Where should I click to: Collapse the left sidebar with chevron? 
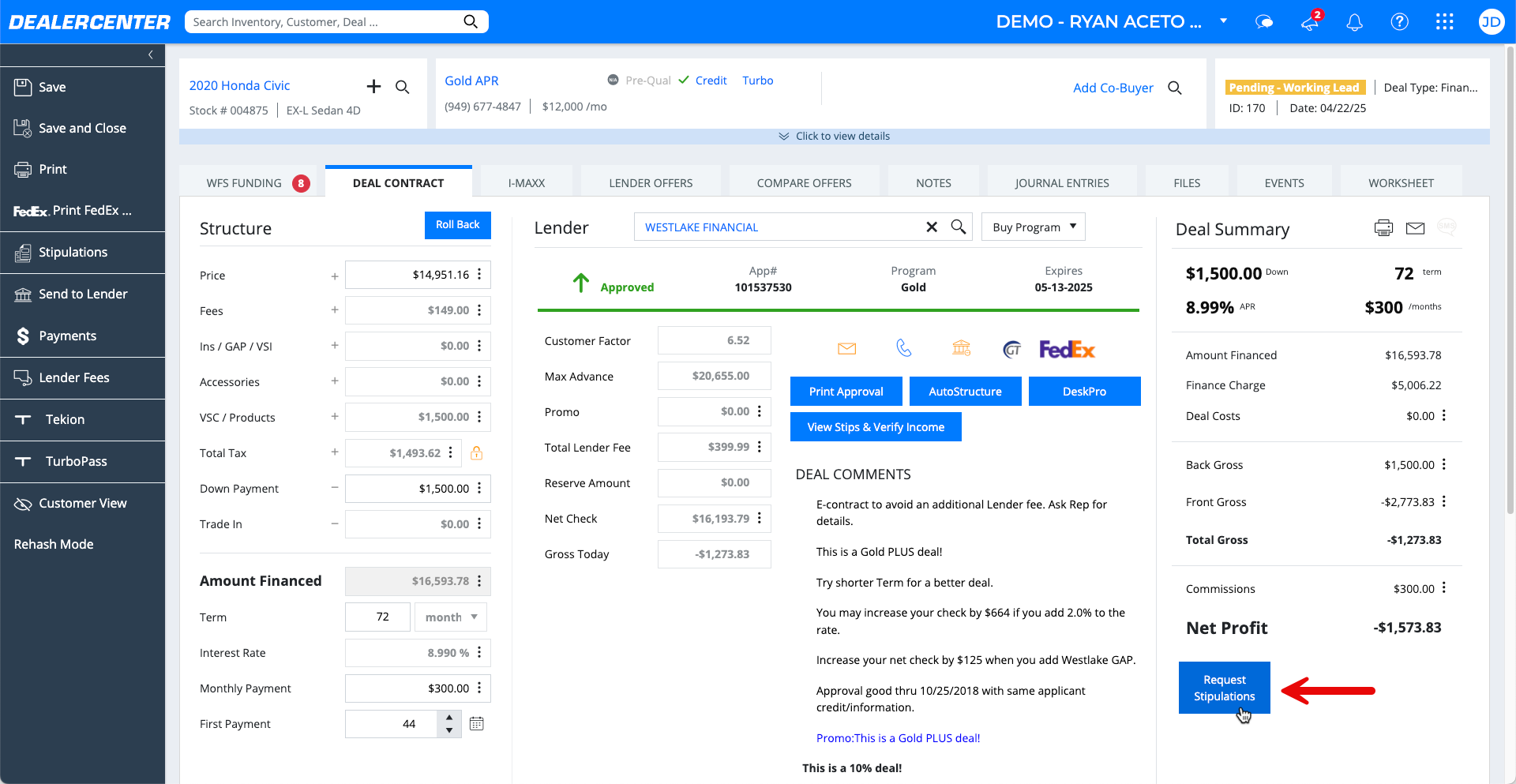[x=150, y=54]
